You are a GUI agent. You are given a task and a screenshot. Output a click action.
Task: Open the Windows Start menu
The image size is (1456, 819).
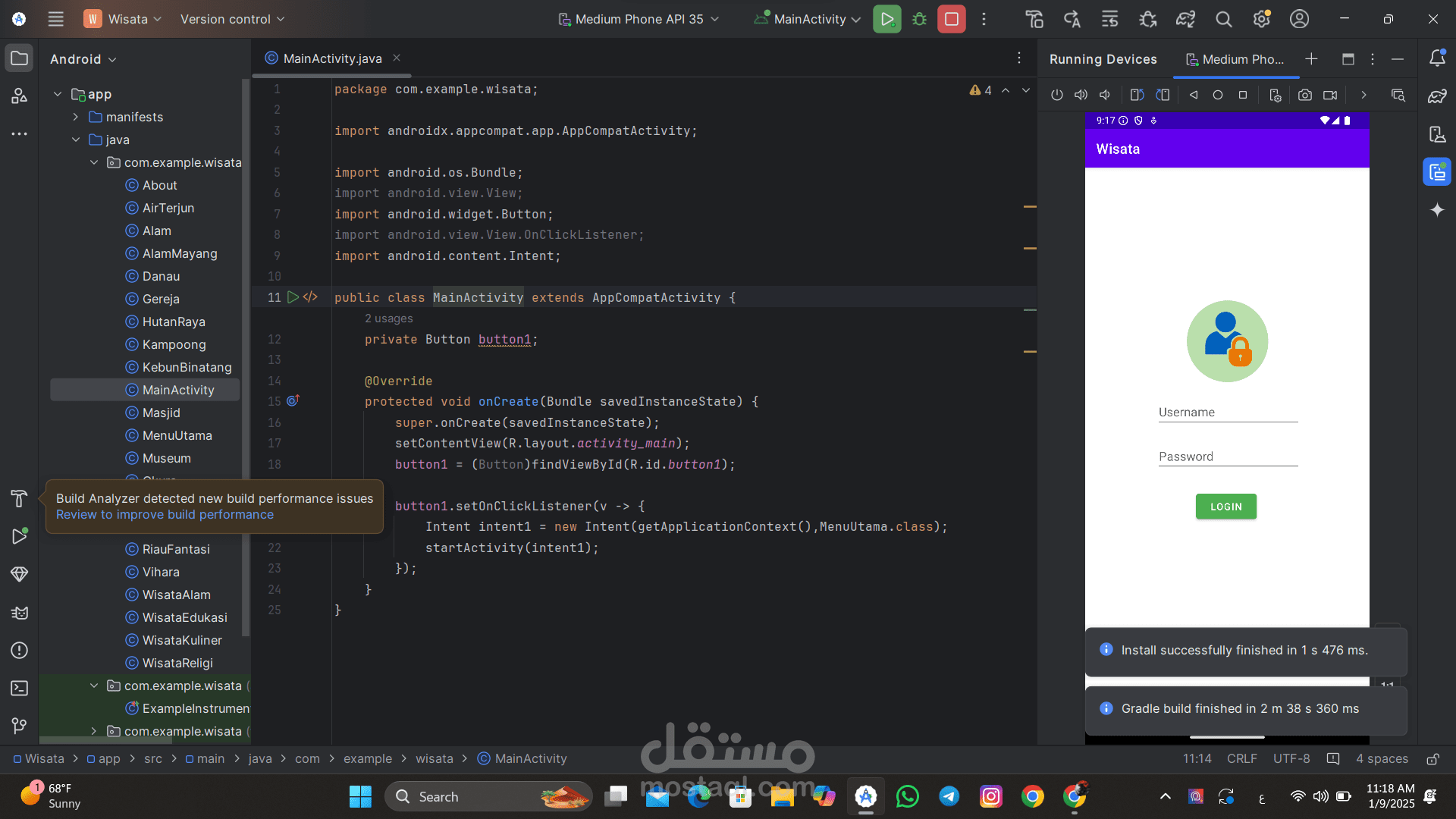(360, 796)
